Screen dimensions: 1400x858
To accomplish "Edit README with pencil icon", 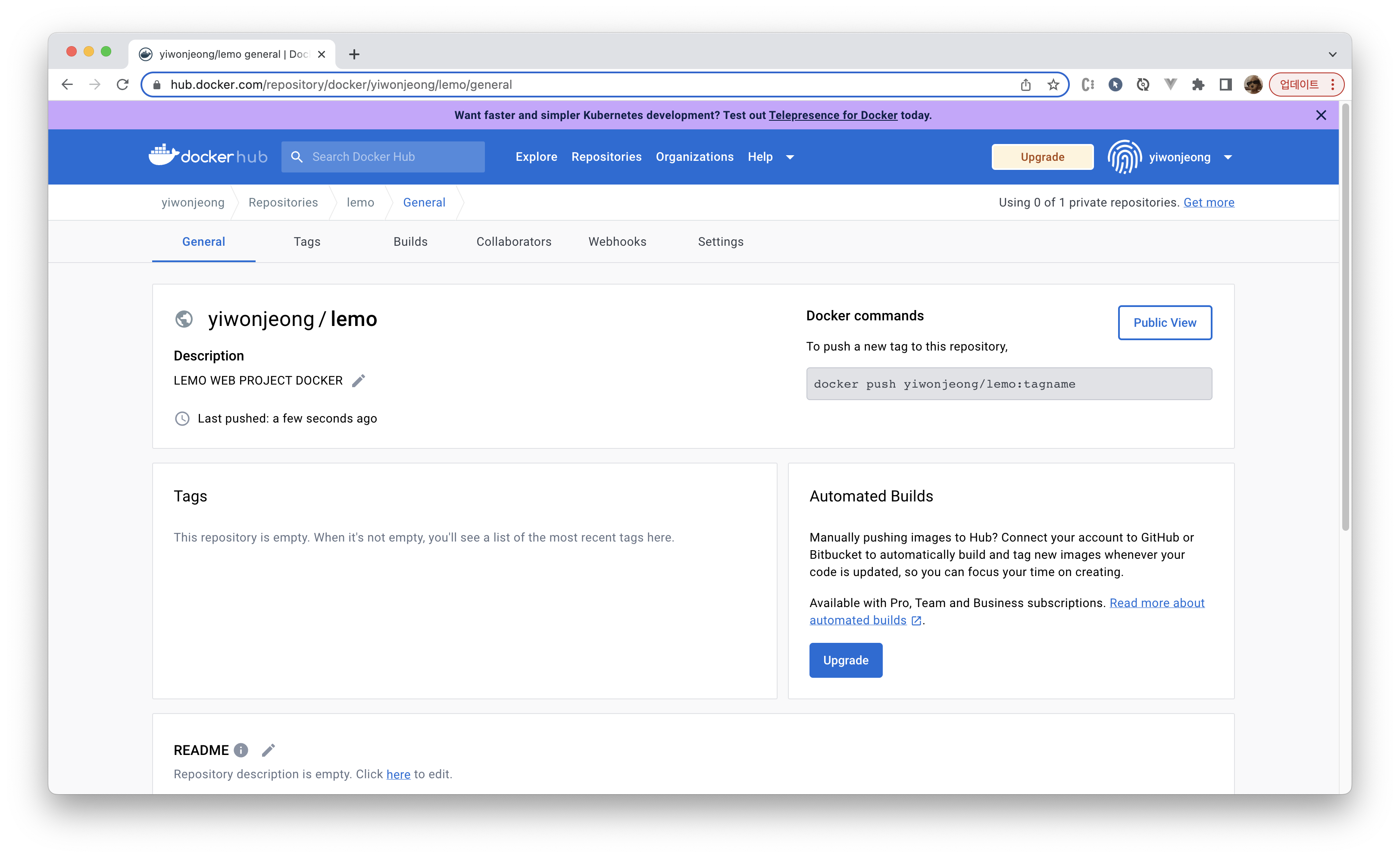I will pos(268,750).
